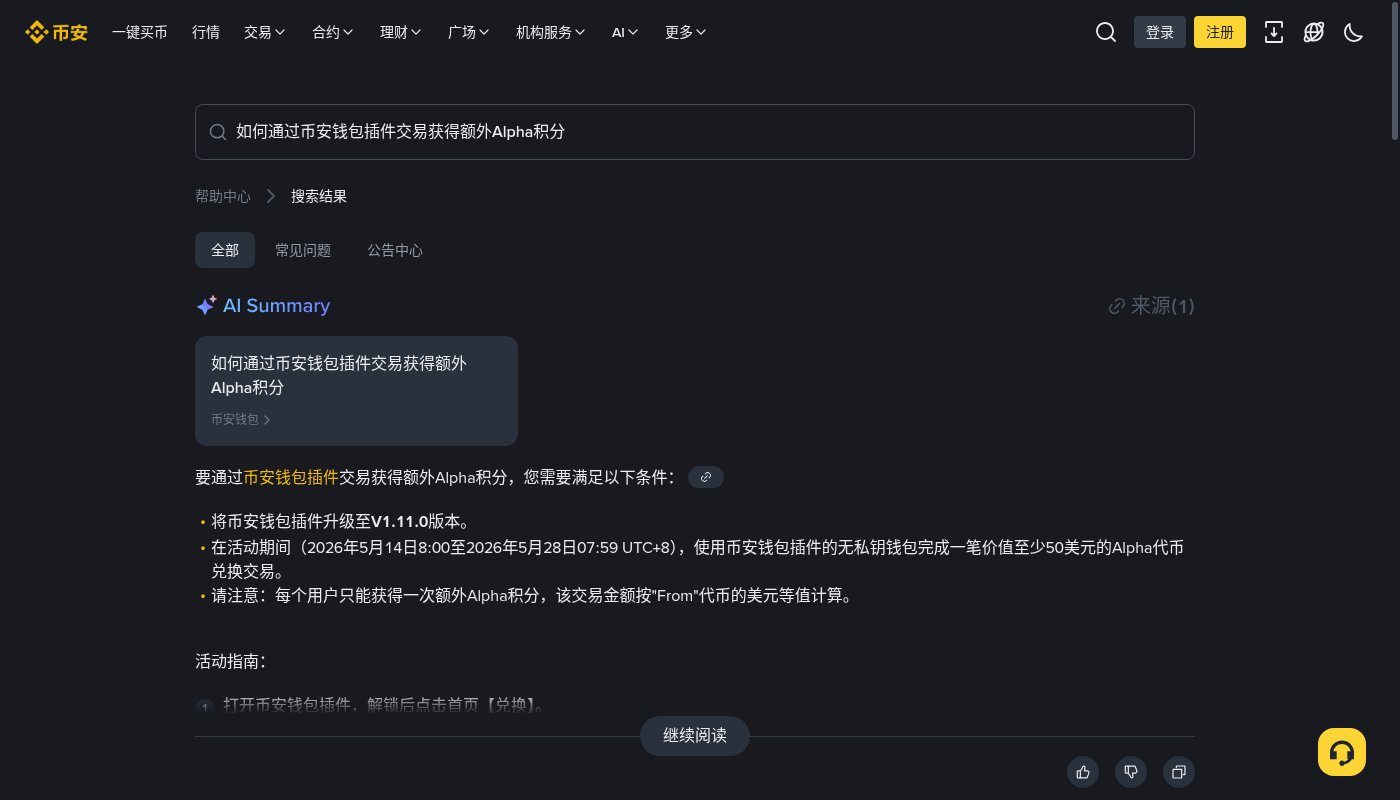Click the 活动指南： heading text
Viewport: 1400px width, 800px height.
click(x=231, y=661)
